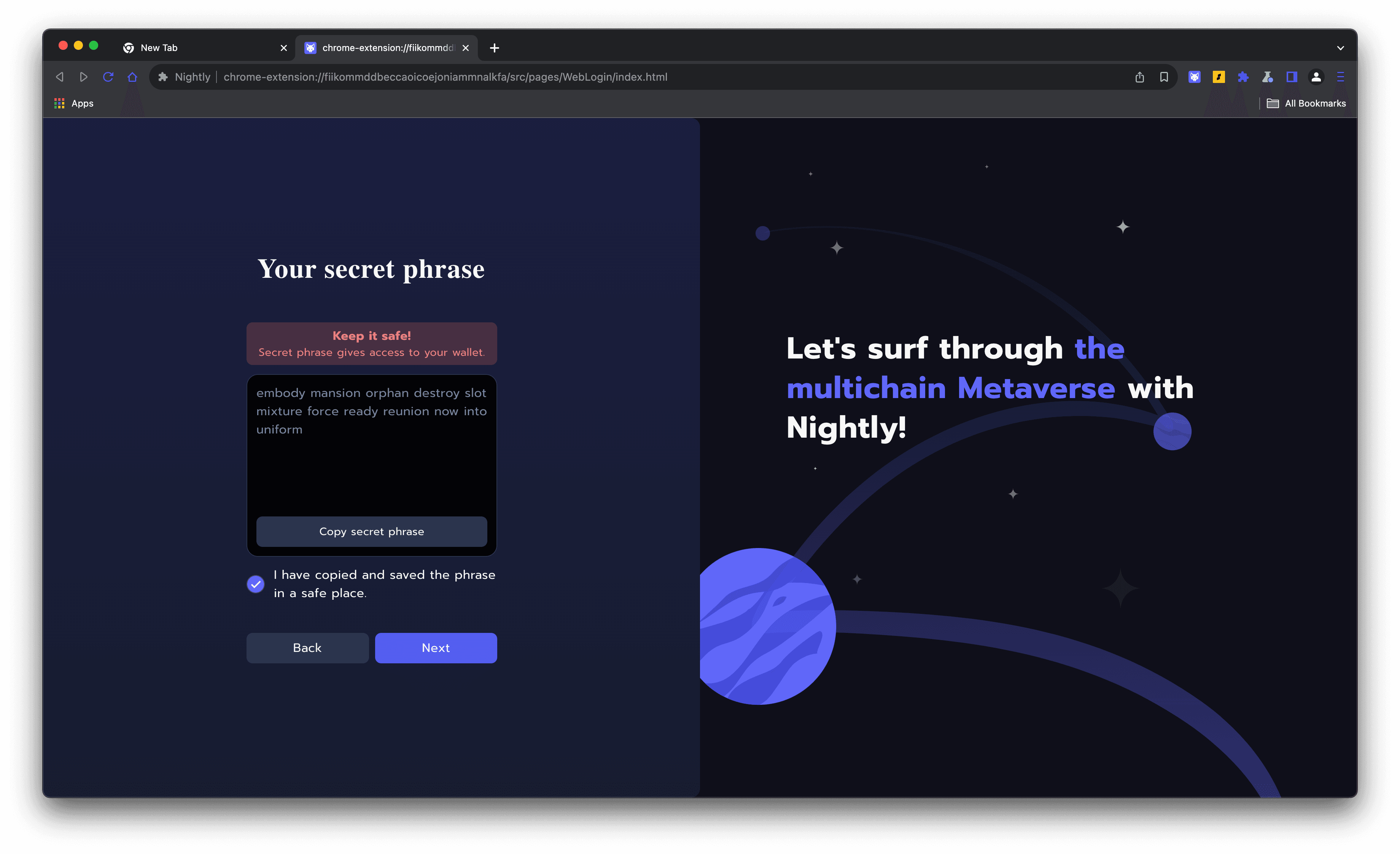Click the Back button
The width and height of the screenshot is (1400, 854).
tap(307, 648)
